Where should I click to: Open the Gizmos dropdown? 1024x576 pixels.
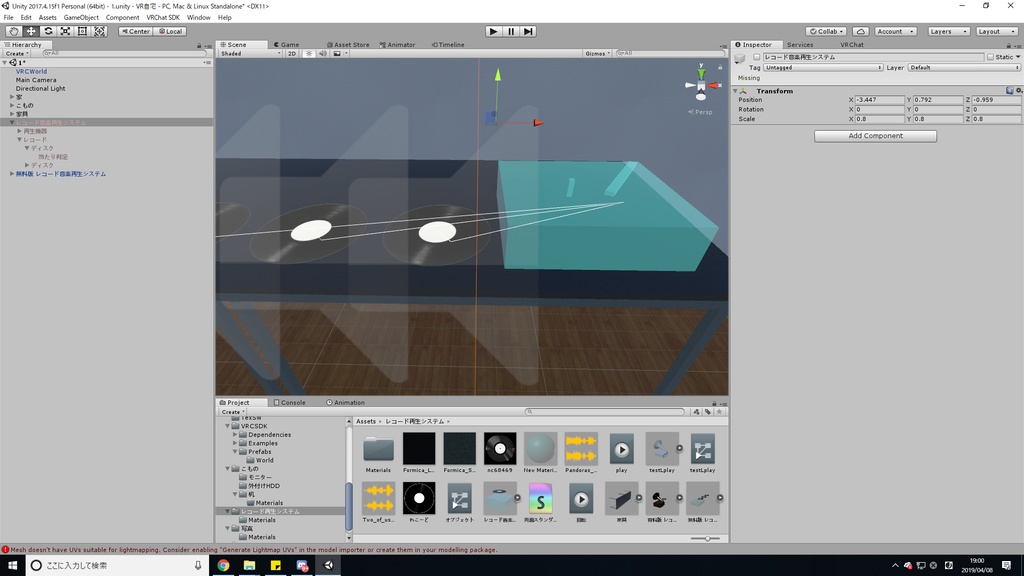[x=598, y=54]
